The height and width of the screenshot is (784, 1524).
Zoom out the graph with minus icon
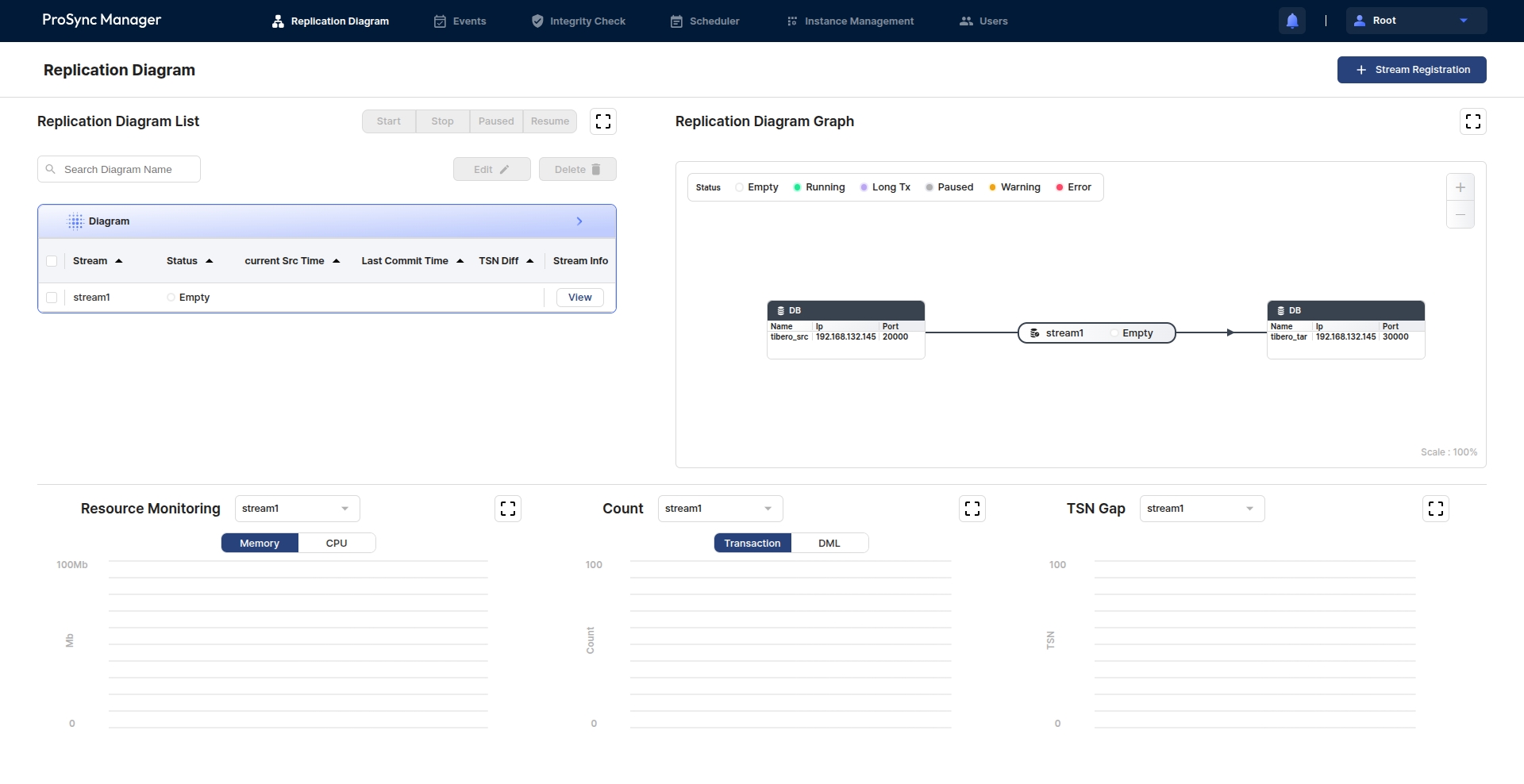(x=1460, y=214)
